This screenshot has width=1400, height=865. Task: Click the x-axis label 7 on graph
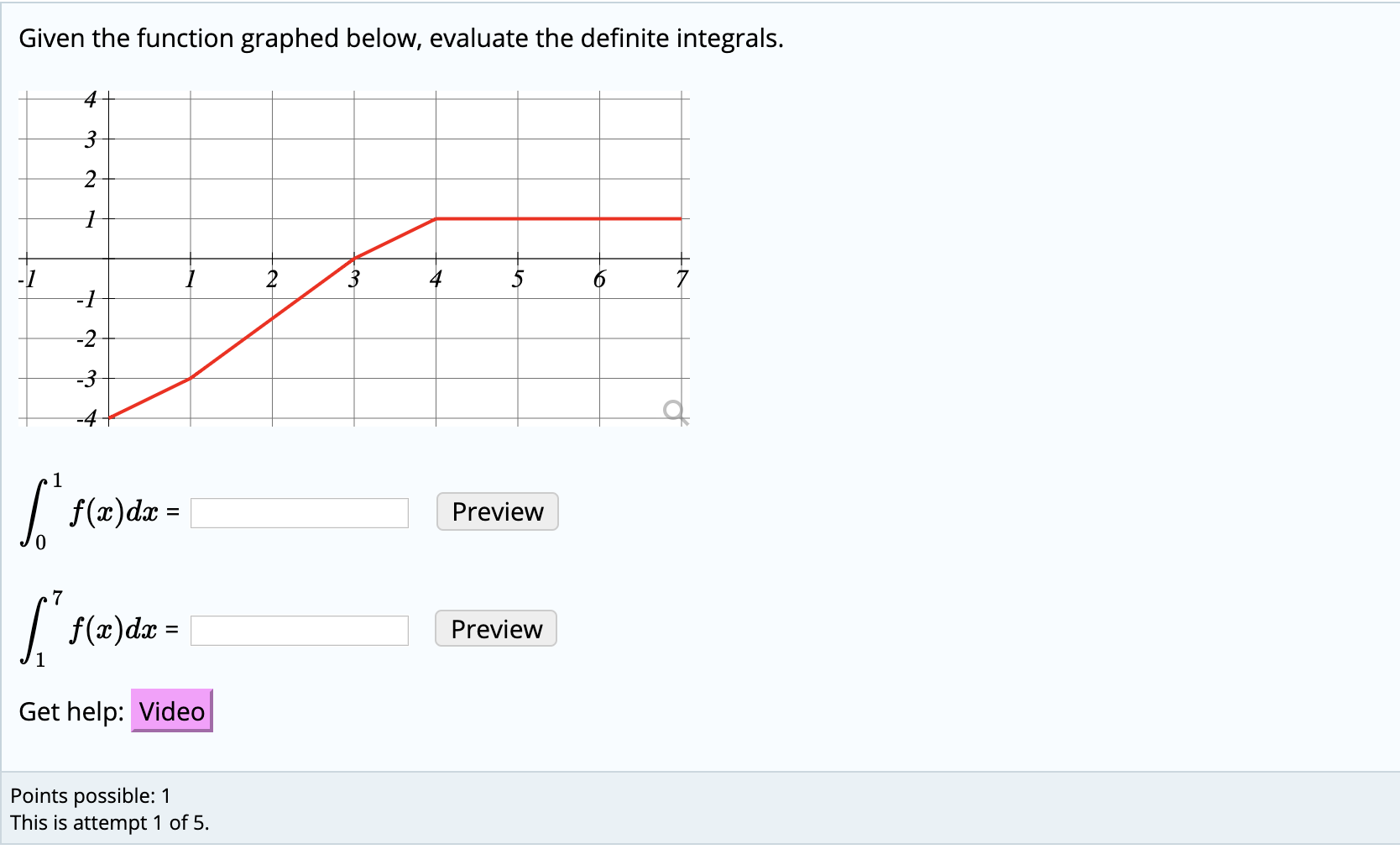click(682, 280)
